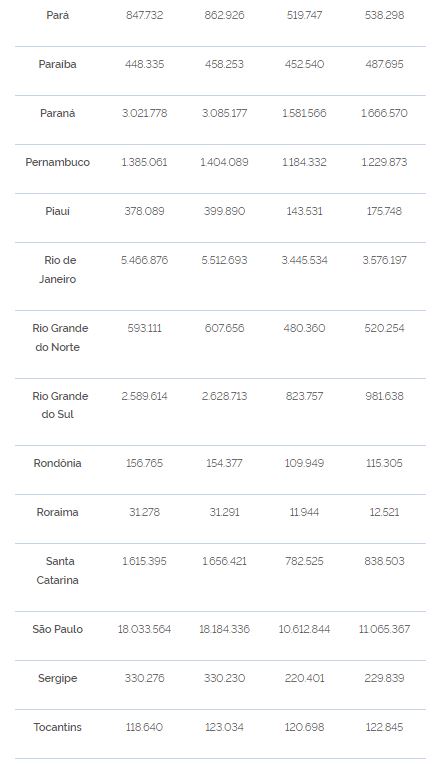
Task: Click Rio Grande do Sul value 823.757
Action: [304, 396]
